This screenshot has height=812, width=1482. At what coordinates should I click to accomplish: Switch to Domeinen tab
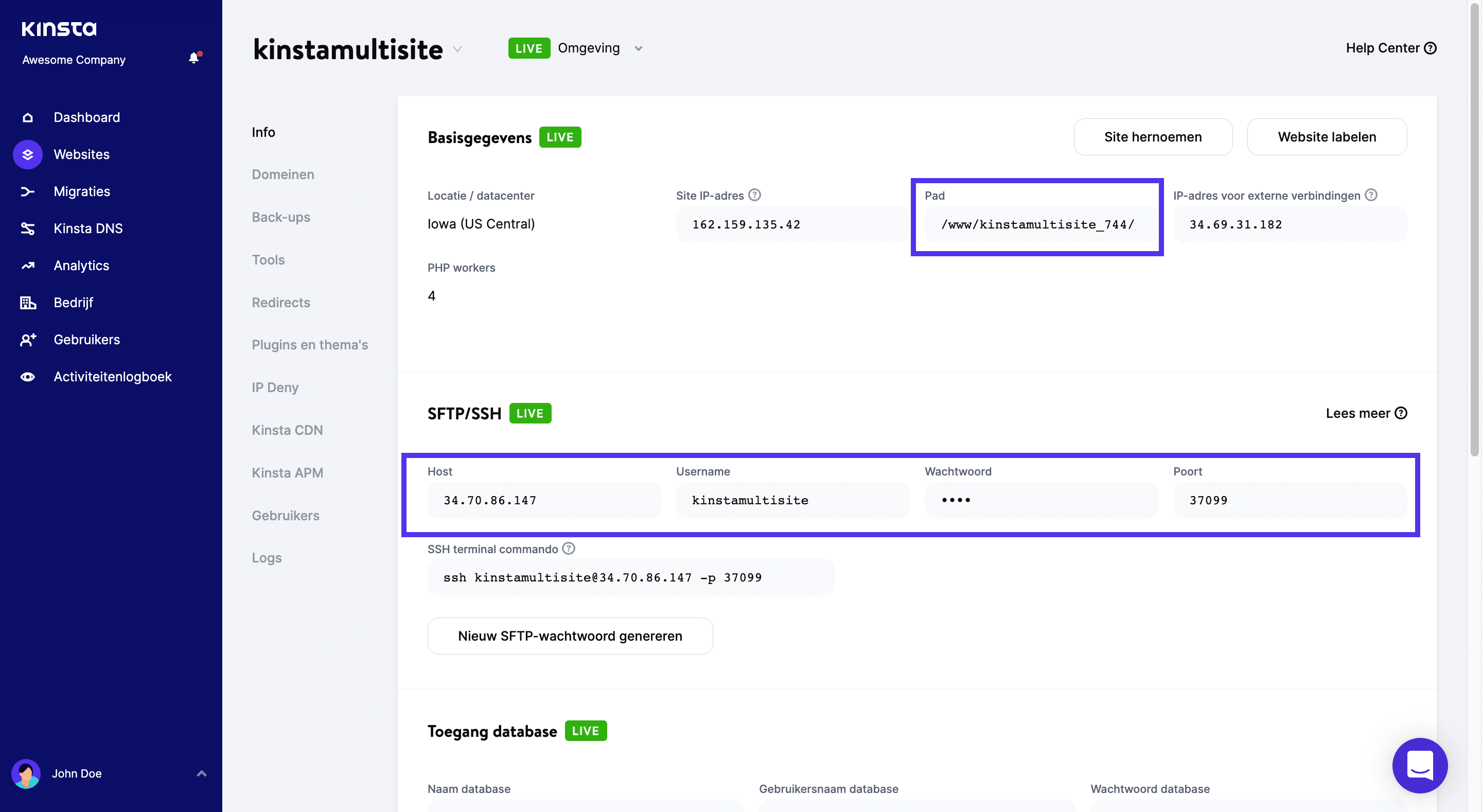click(283, 174)
